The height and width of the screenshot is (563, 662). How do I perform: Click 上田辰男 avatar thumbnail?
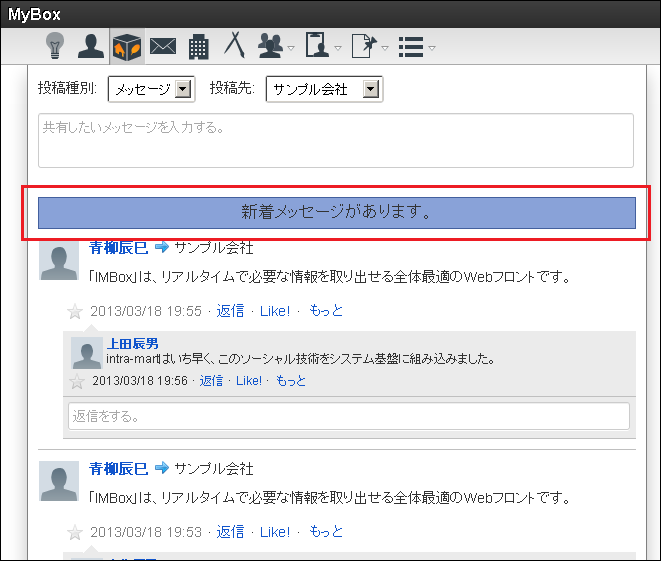87,353
